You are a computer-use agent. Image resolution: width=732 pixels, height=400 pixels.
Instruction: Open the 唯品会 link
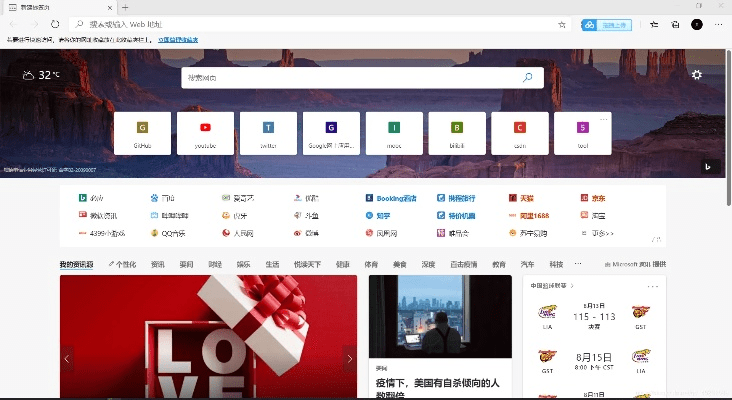453,233
